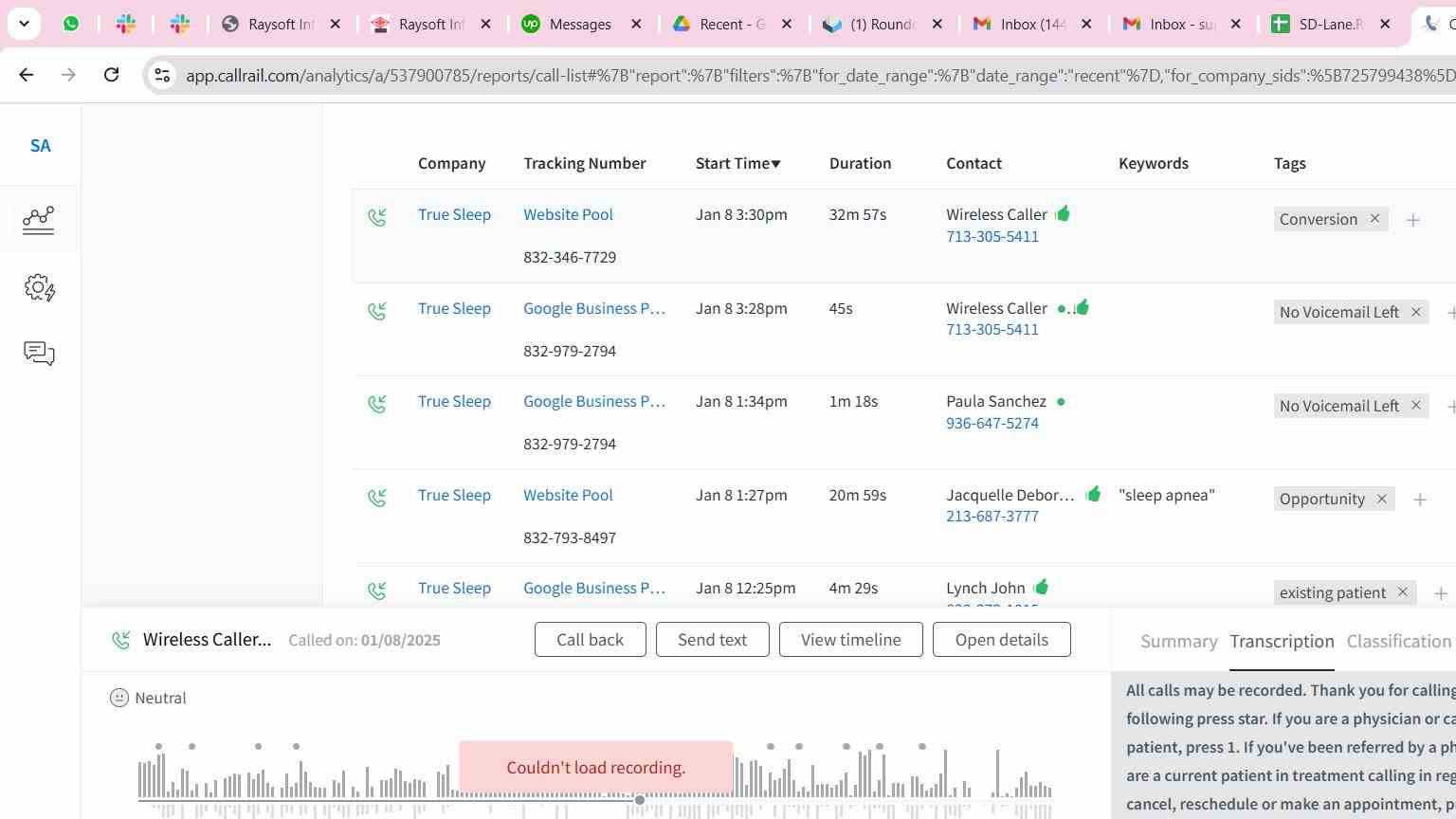Screen dimensions: 1456x819
Task: Add a tag next to existing patient
Action: coord(1441,593)
